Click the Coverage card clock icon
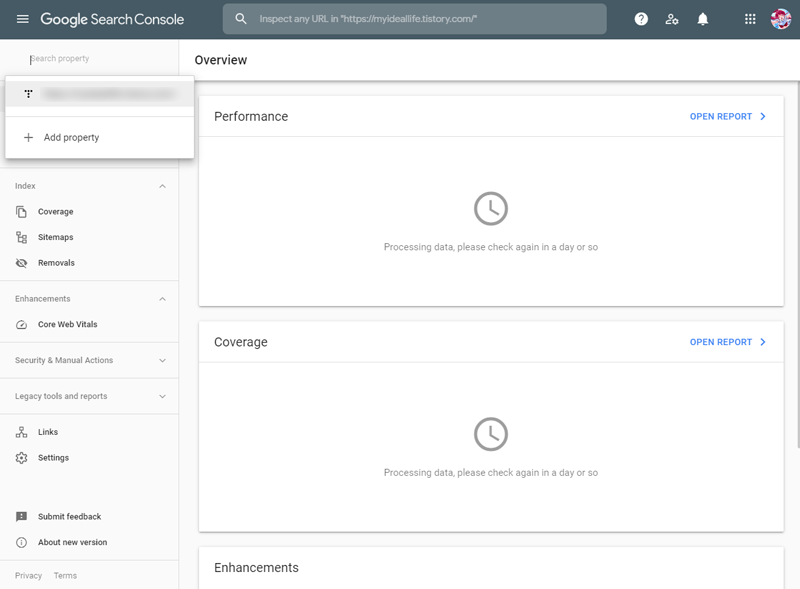 pyautogui.click(x=491, y=434)
